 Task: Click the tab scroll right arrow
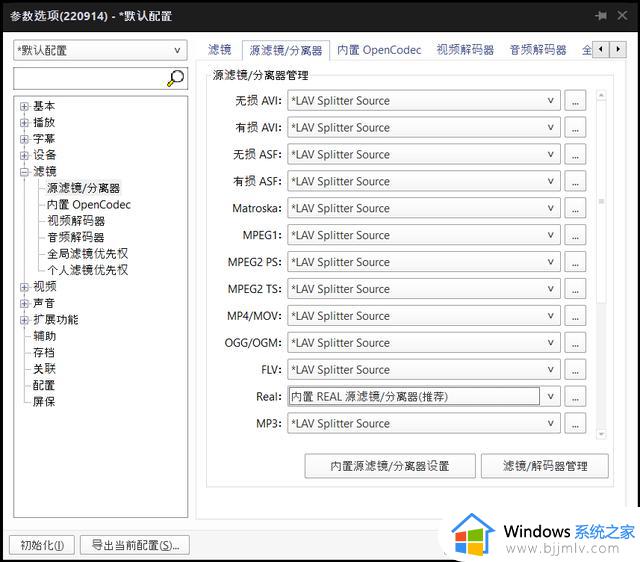[x=618, y=49]
